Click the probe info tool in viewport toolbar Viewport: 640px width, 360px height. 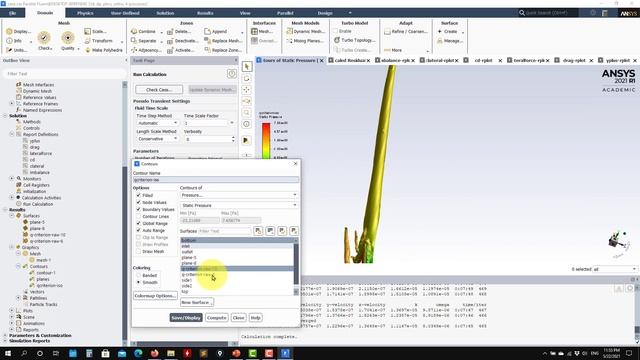coord(246,124)
